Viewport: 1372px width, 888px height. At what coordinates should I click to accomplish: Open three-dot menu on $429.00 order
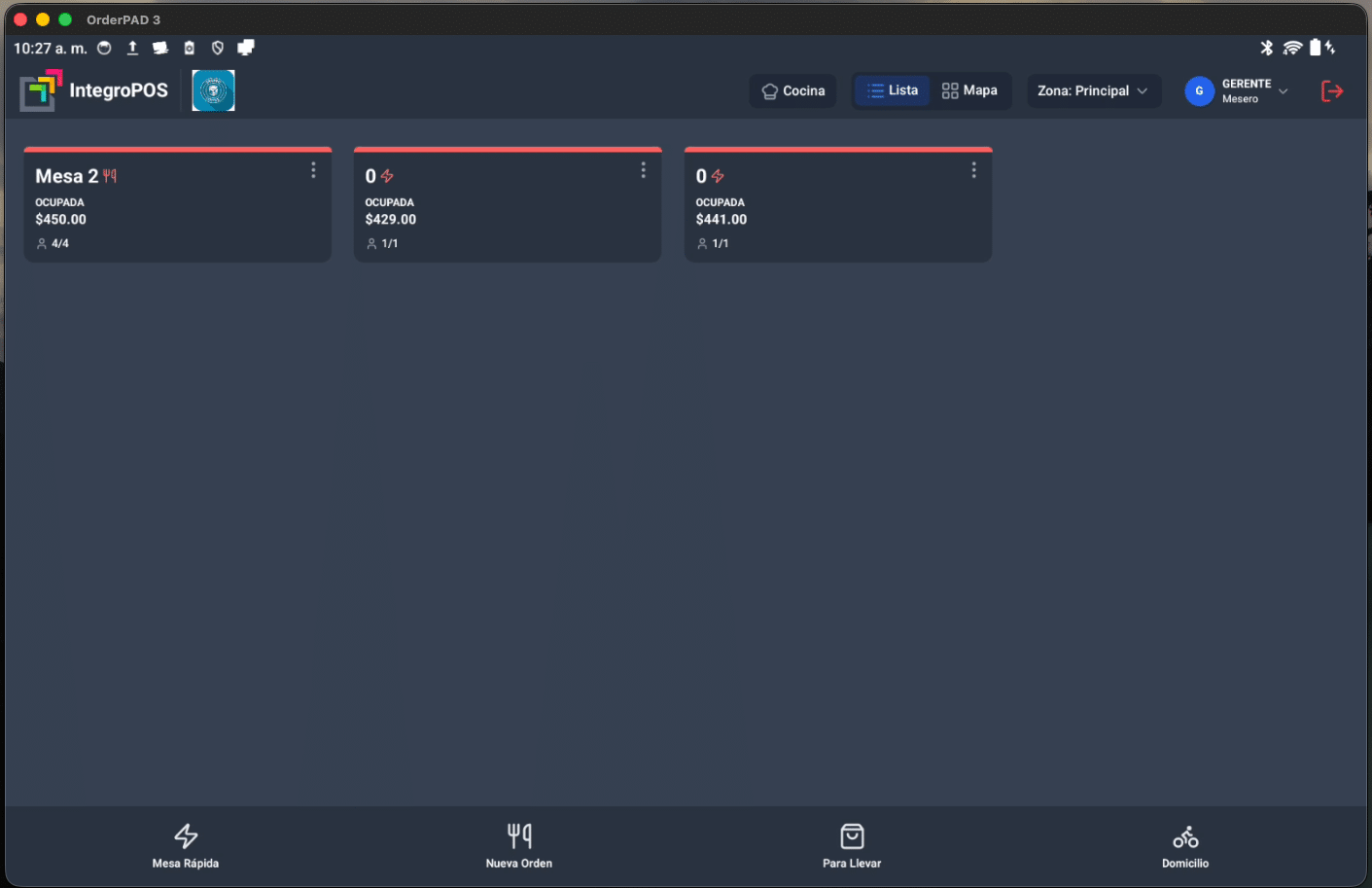click(x=643, y=170)
